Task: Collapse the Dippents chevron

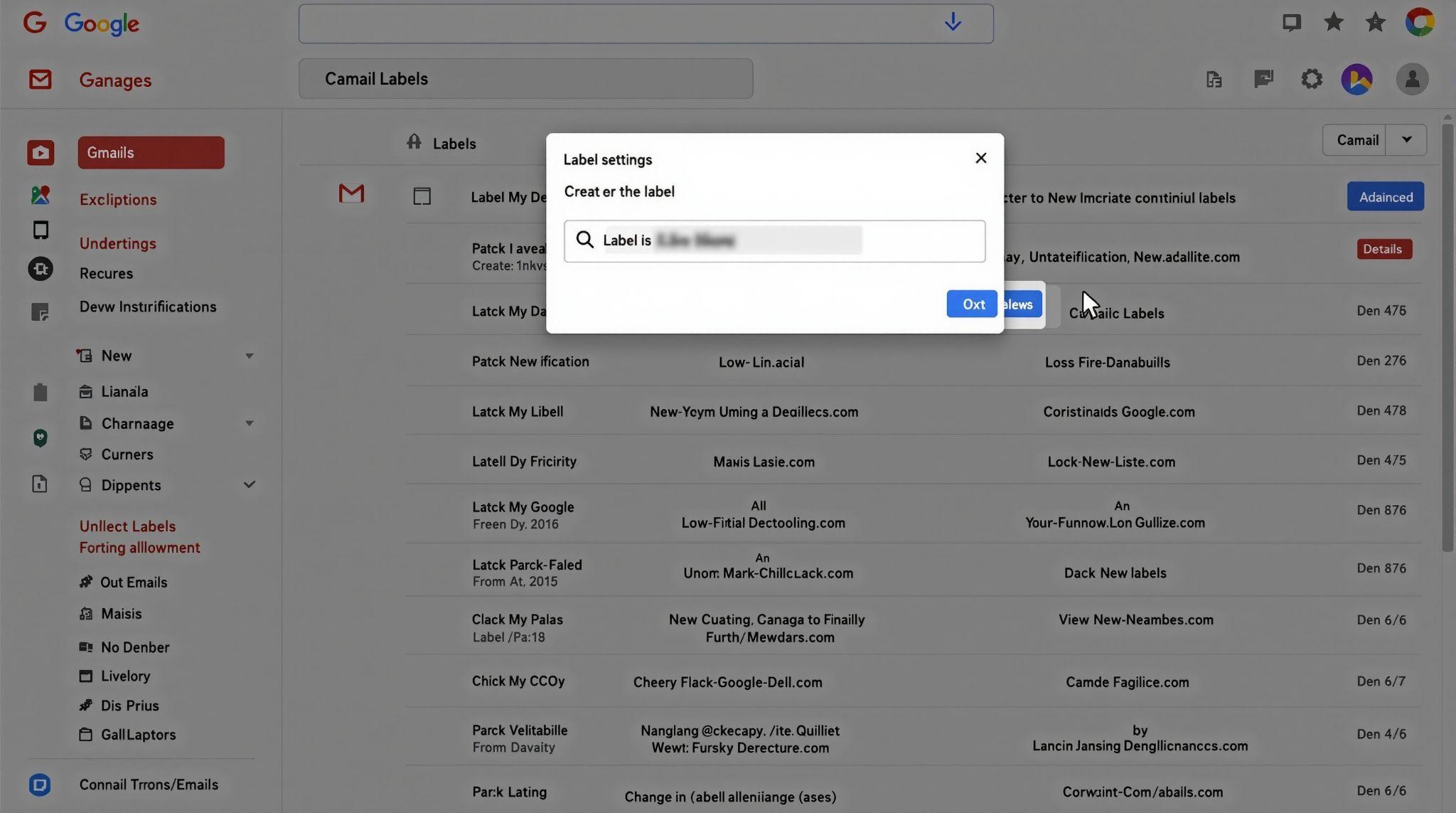Action: pos(249,485)
